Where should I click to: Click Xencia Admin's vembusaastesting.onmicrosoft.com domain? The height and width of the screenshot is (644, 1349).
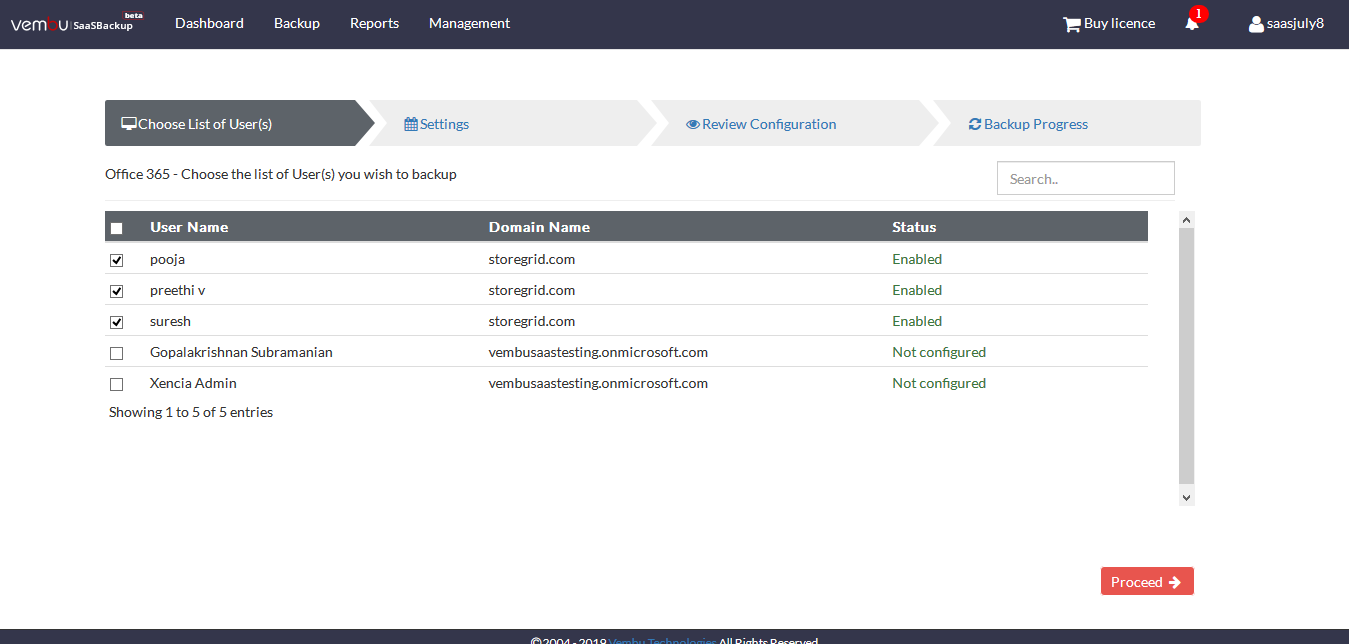[598, 383]
